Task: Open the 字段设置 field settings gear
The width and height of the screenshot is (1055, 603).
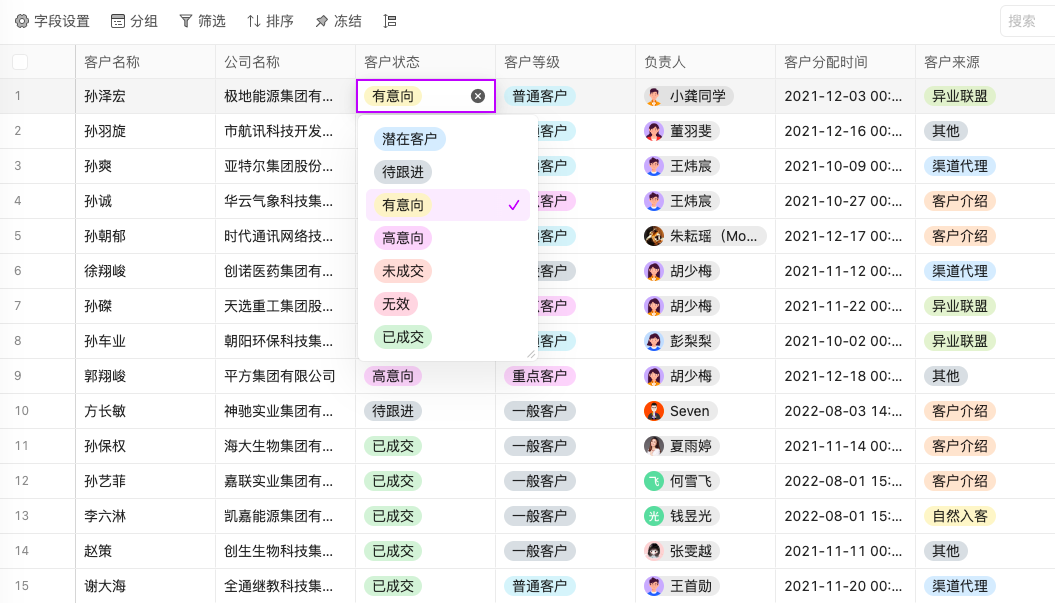Action: pos(22,21)
